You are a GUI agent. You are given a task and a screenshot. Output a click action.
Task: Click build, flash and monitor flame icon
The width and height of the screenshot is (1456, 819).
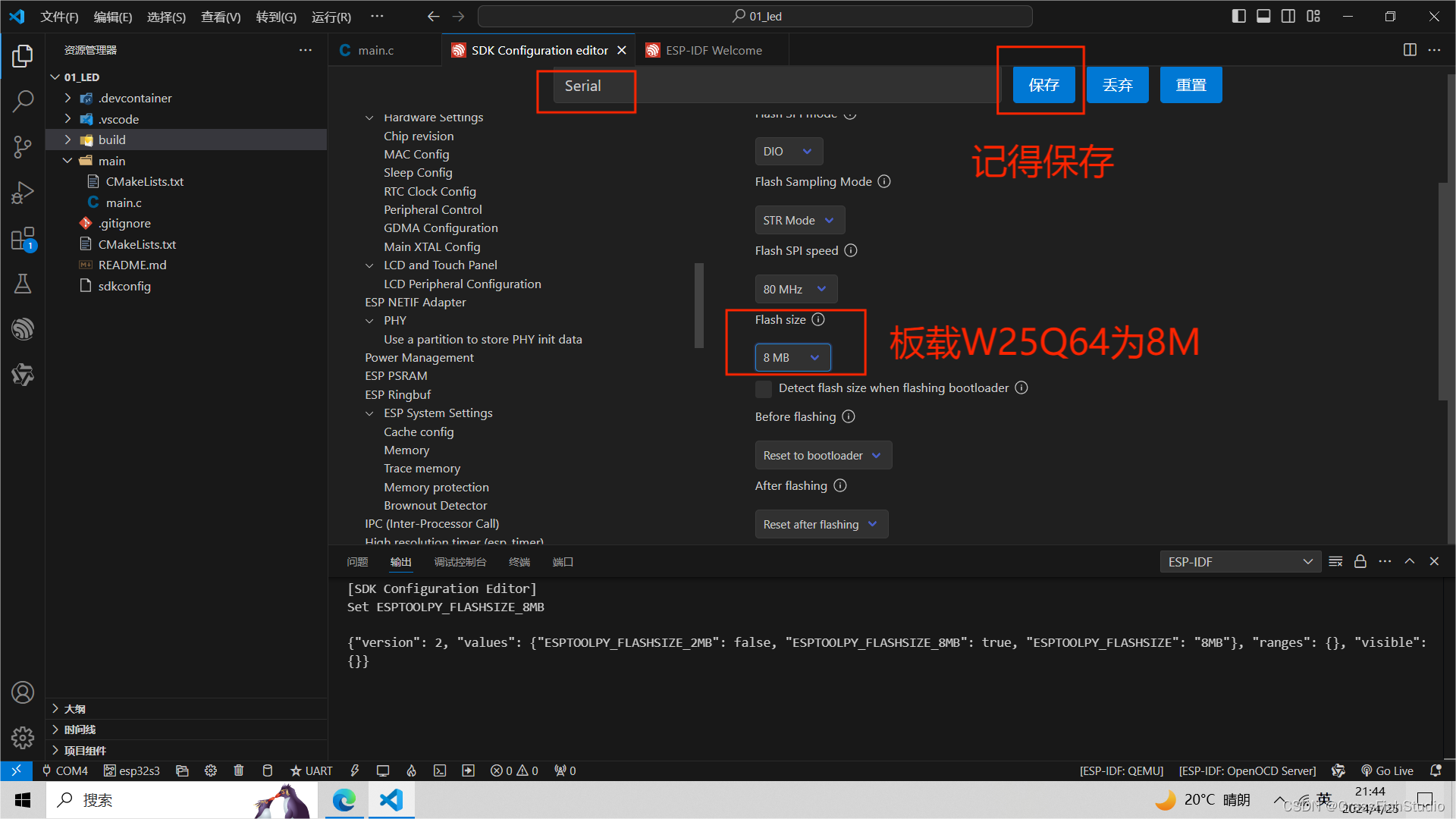point(411,770)
